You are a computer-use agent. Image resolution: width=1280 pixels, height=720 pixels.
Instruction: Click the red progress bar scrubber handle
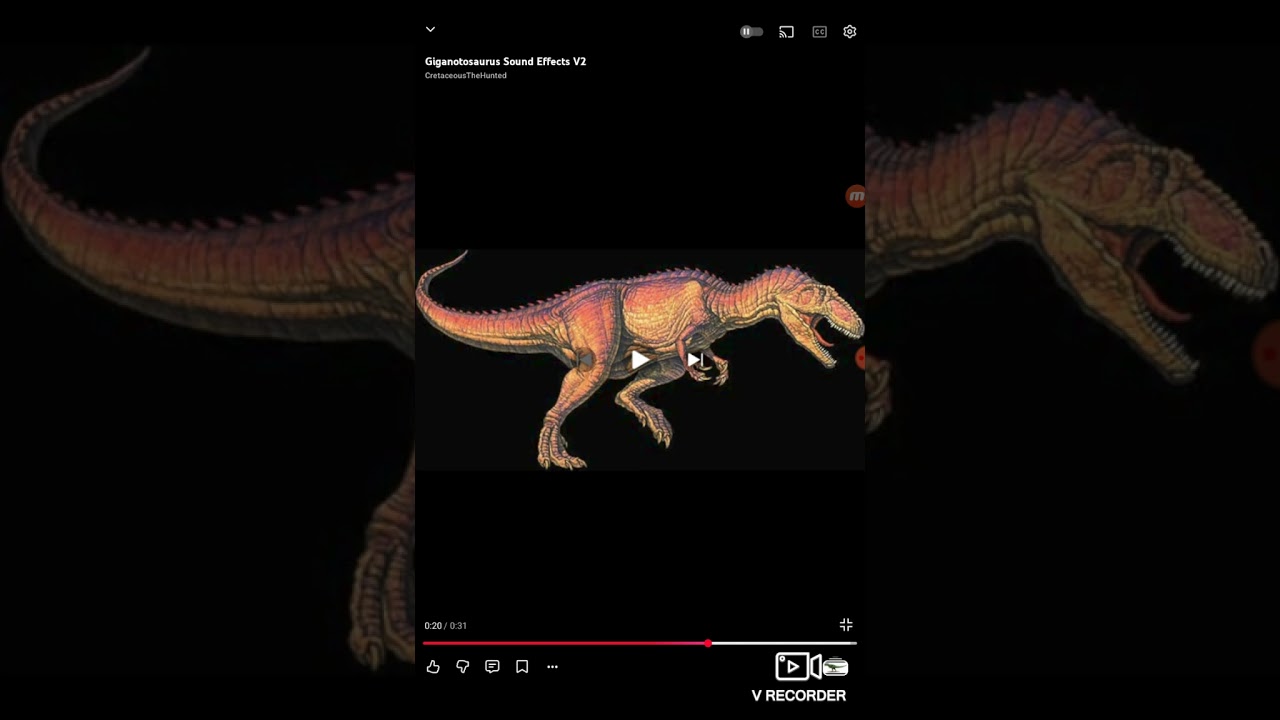coord(708,643)
